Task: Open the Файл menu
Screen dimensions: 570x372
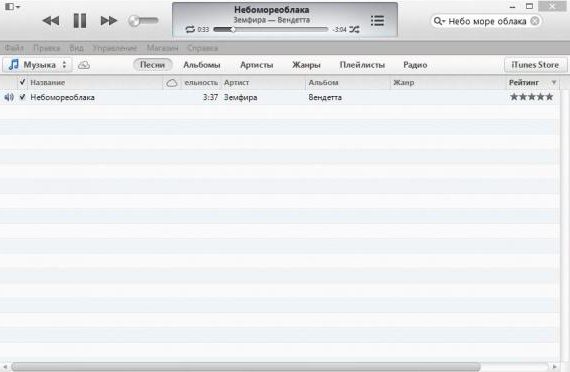Action: pos(15,48)
